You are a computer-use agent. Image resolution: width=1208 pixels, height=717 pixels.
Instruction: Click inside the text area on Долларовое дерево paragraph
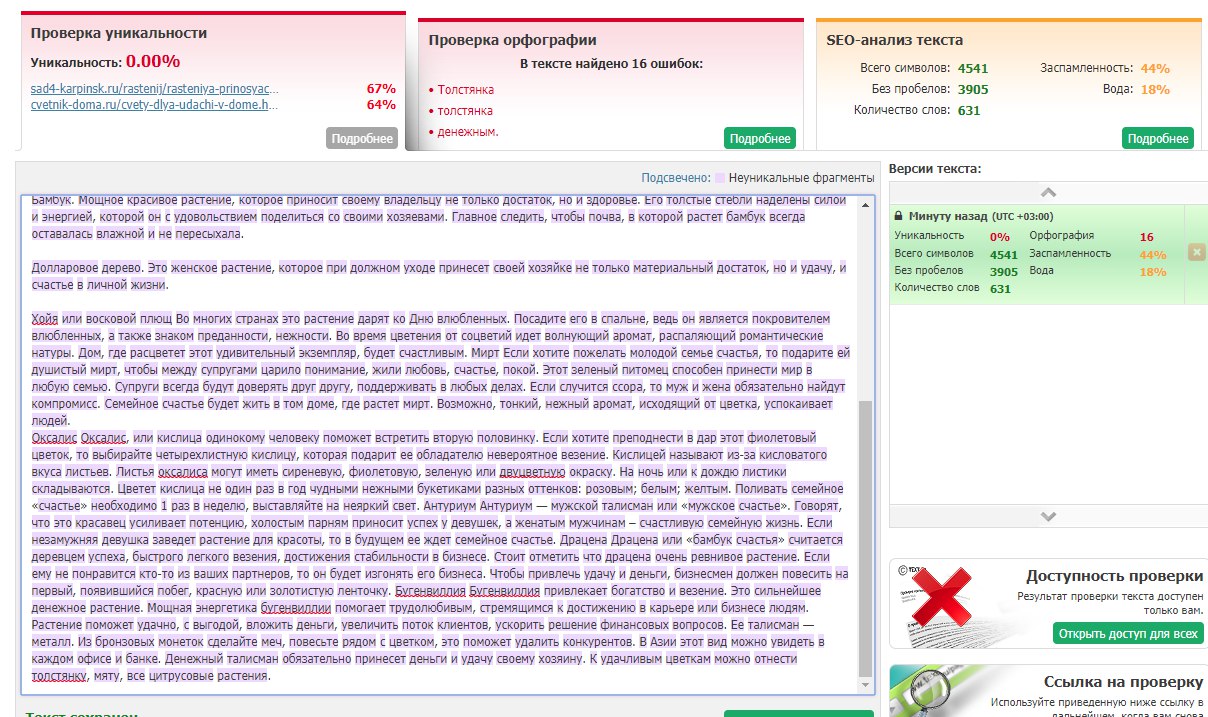pyautogui.click(x=438, y=276)
